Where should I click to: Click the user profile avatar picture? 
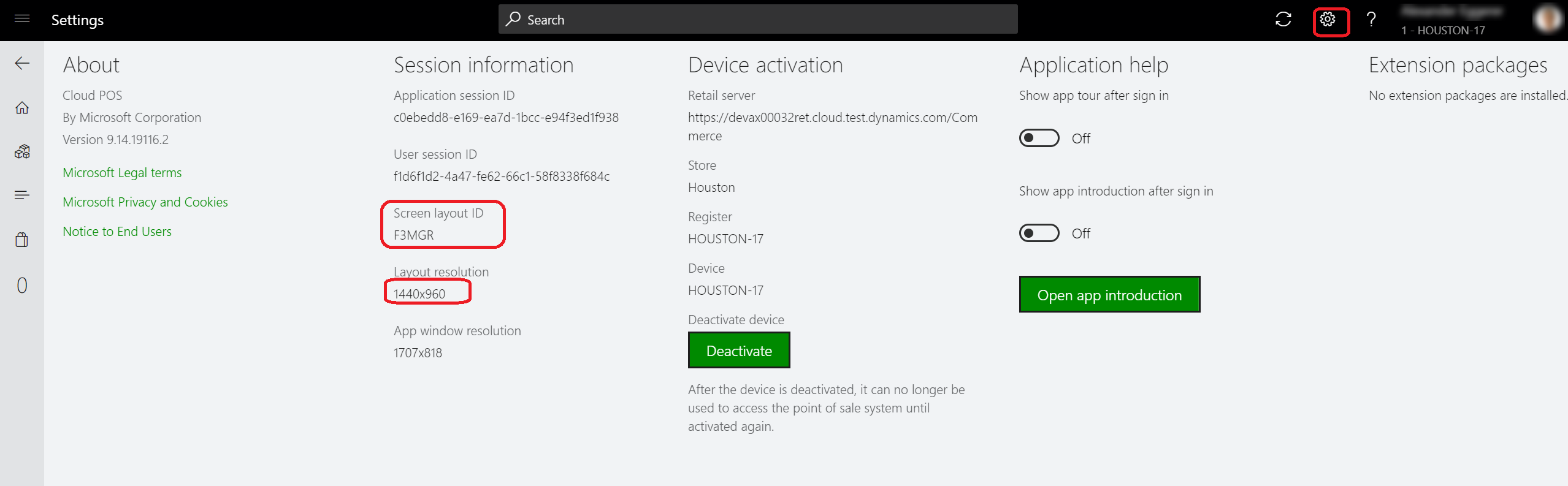tap(1547, 18)
